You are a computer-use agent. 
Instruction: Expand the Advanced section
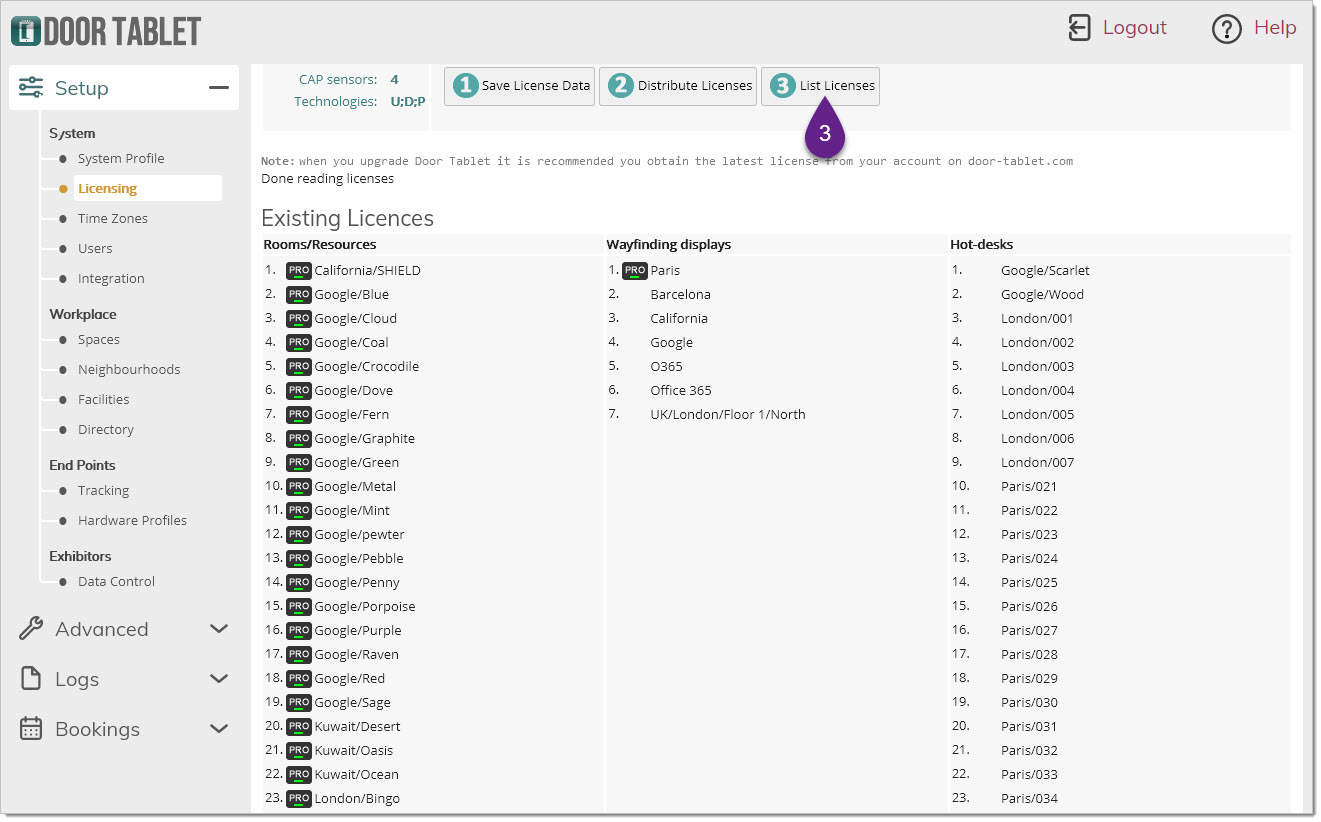pyautogui.click(x=218, y=629)
